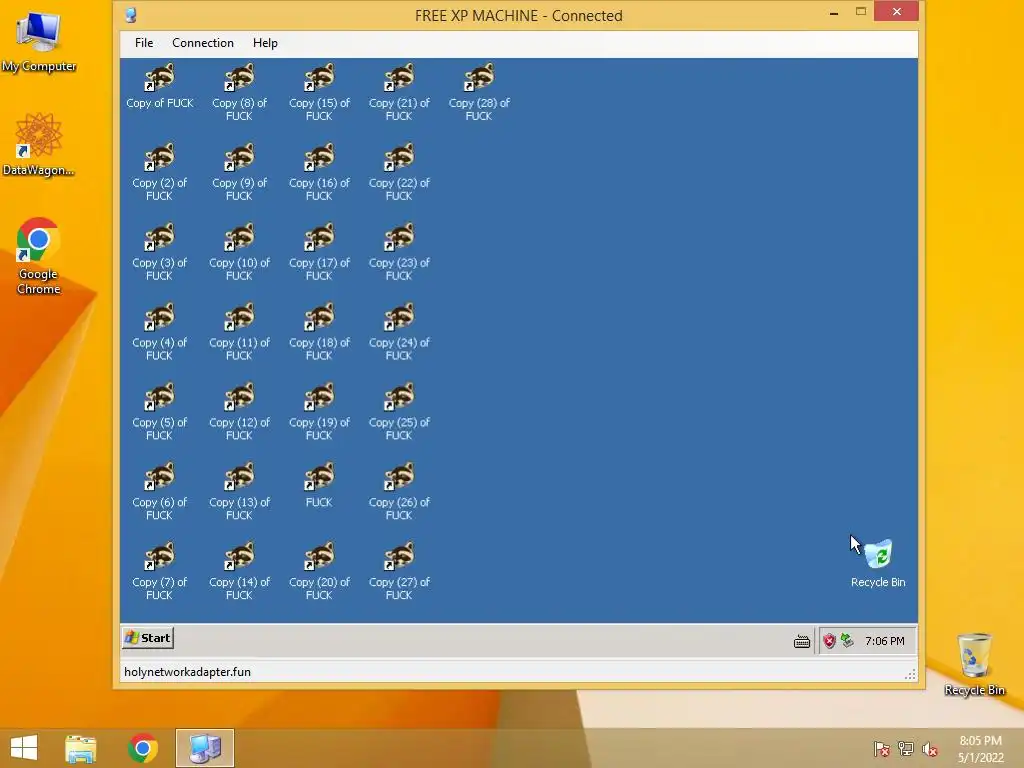Select the 'Copy (23) of FUCK' shortcut
This screenshot has width=1024, height=768.
tap(399, 252)
